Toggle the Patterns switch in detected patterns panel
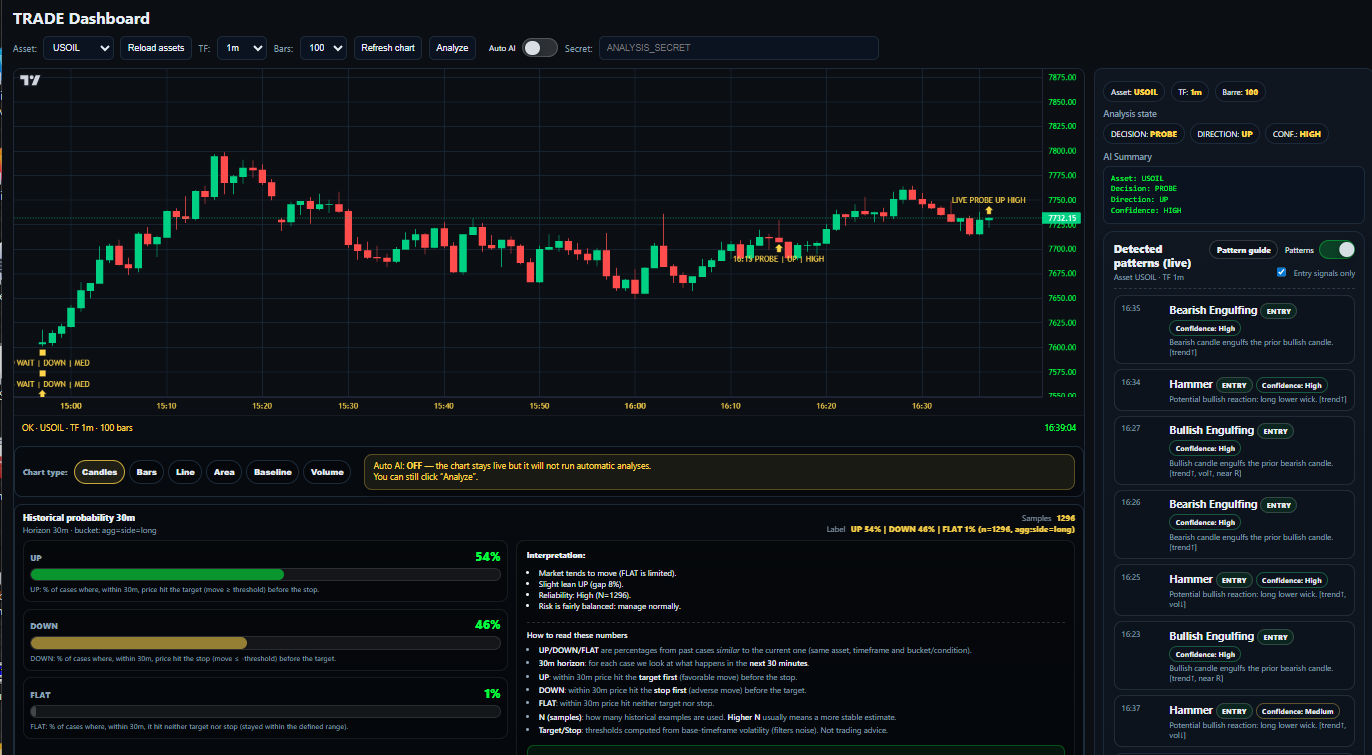Image resolution: width=1372 pixels, height=755 pixels. pos(1337,249)
